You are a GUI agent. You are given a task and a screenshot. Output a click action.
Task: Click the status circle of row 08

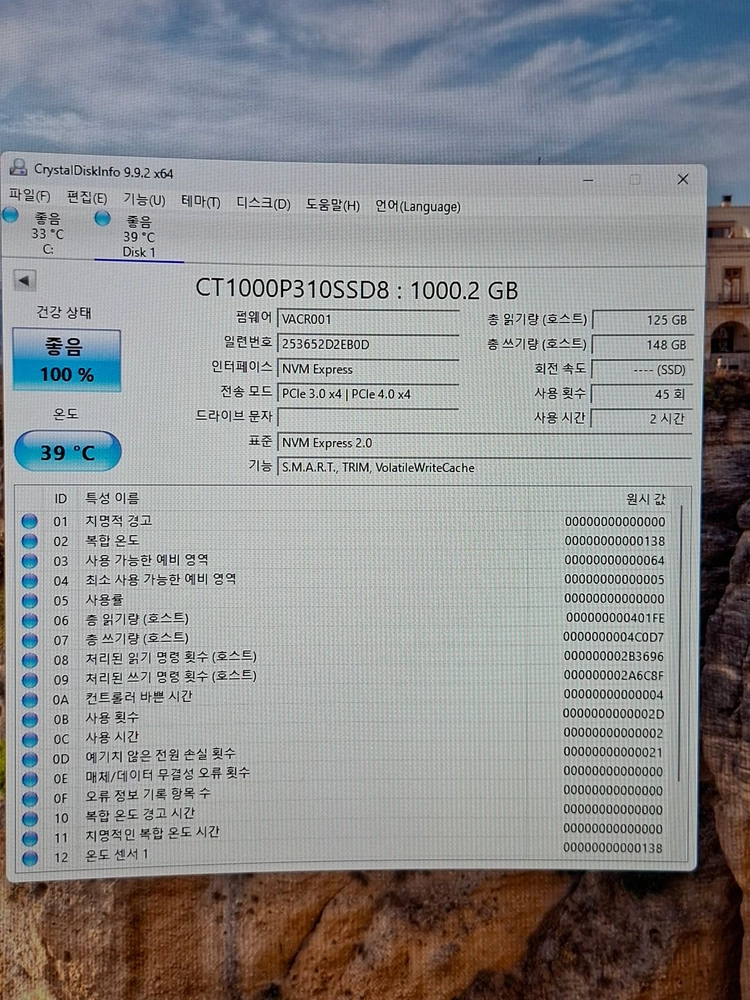click(29, 659)
